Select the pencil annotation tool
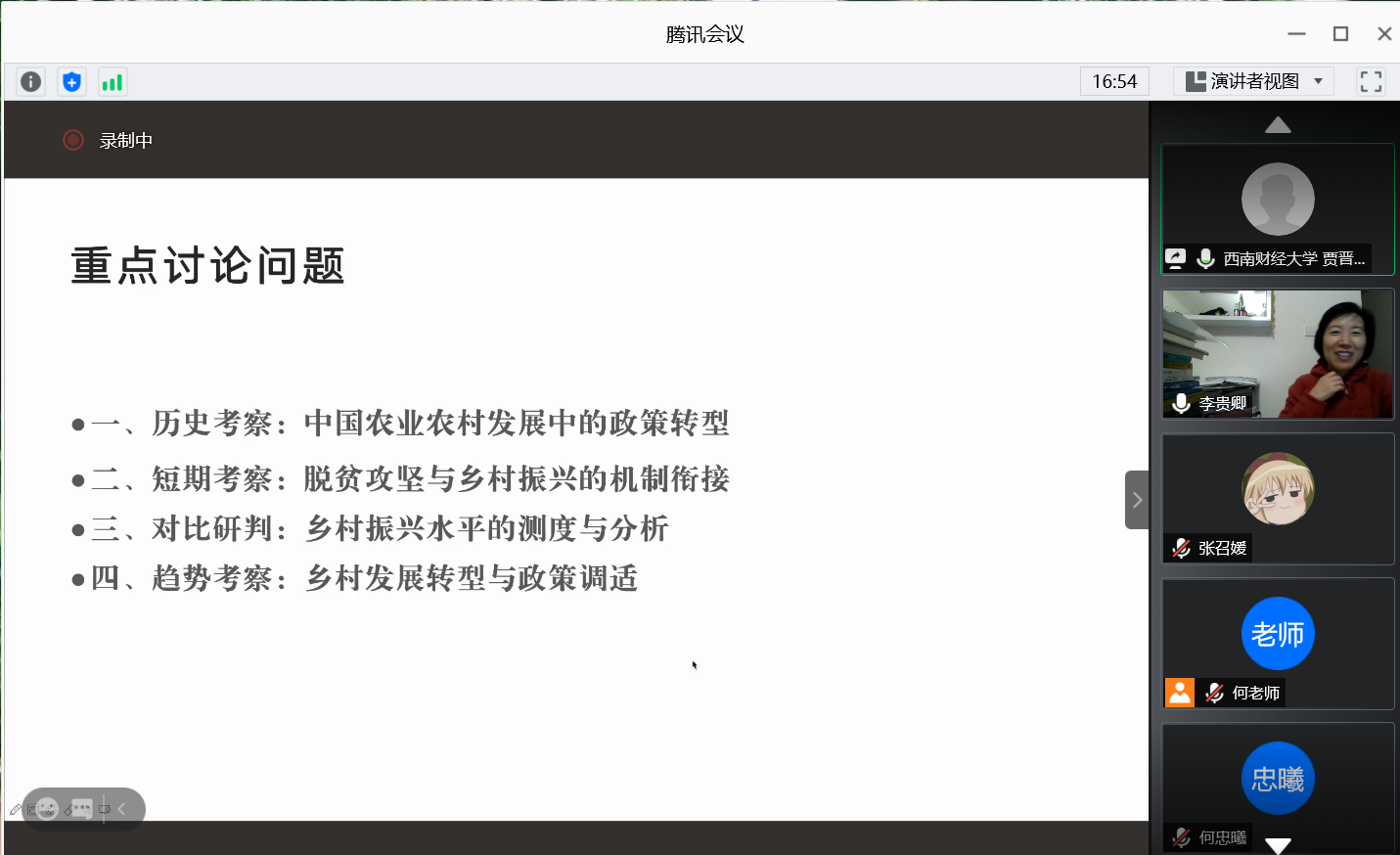The image size is (1400, 855). tap(16, 810)
